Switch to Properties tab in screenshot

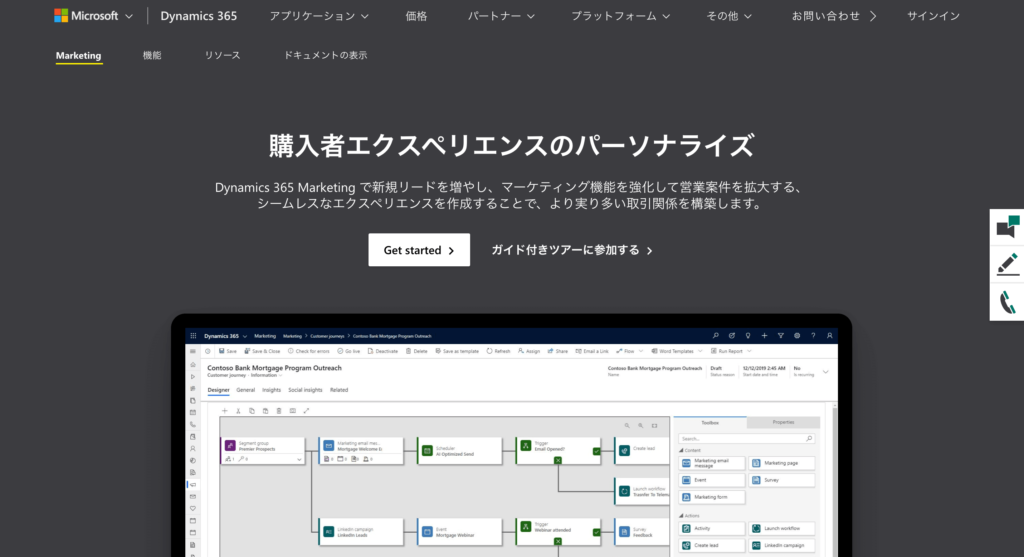click(x=783, y=422)
